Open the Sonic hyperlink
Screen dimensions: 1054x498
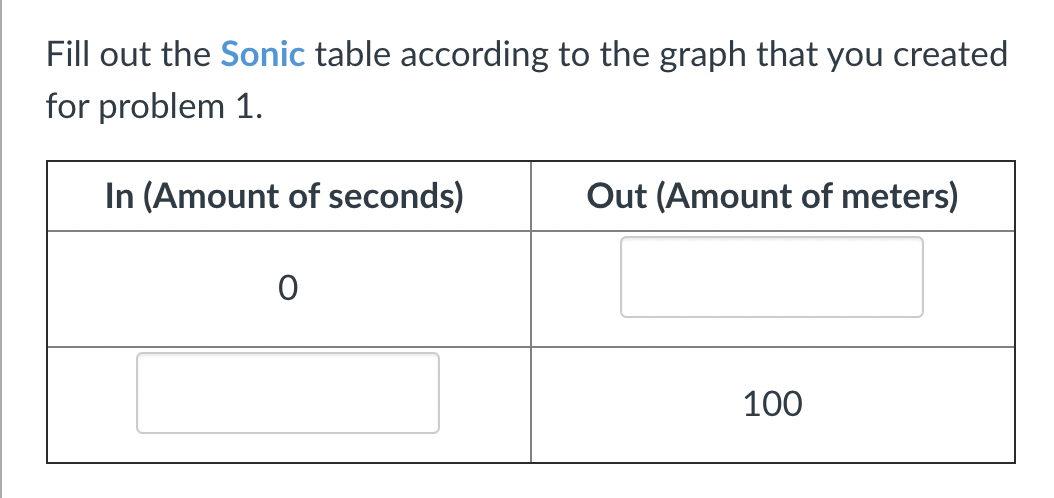point(261,54)
